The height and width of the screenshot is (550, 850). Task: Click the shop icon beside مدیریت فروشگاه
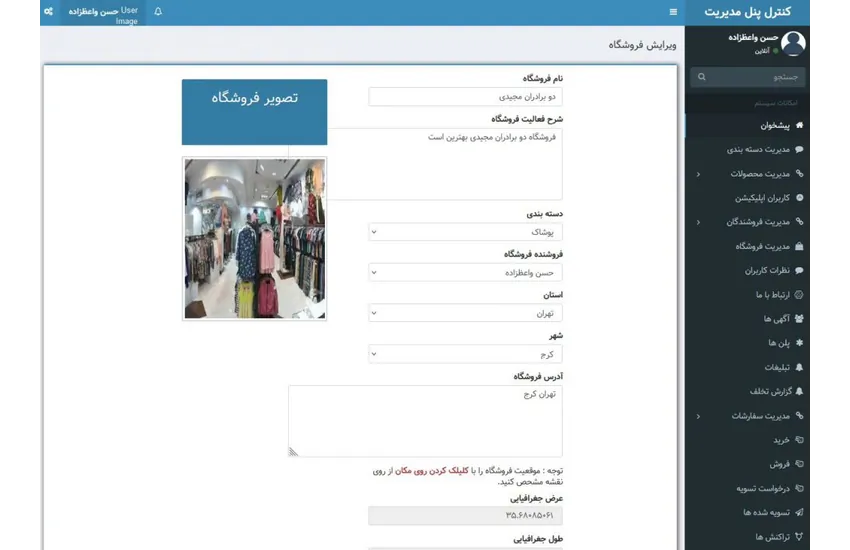(799, 246)
